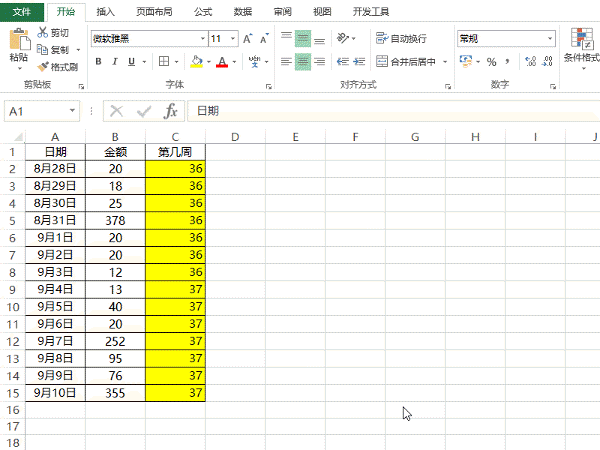Select all cells via corner triangle

tap(18, 137)
